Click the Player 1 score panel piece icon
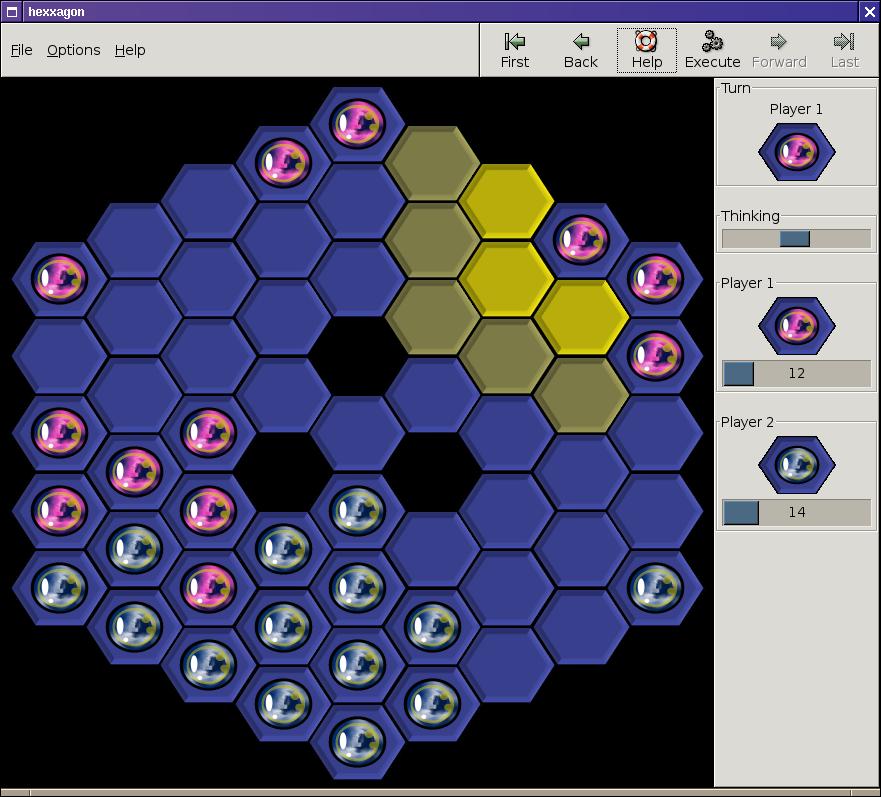881x797 pixels. pos(796,326)
